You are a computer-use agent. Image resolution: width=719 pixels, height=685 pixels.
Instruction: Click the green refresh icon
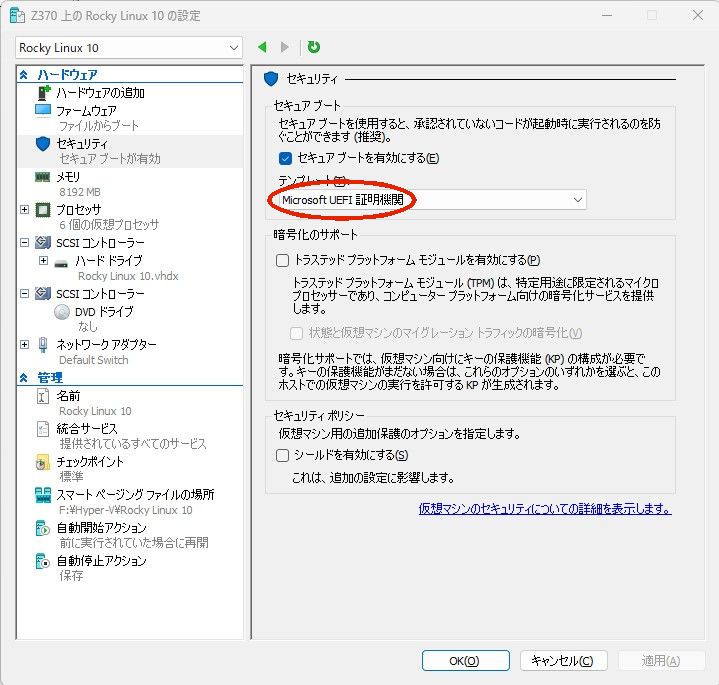point(314,47)
